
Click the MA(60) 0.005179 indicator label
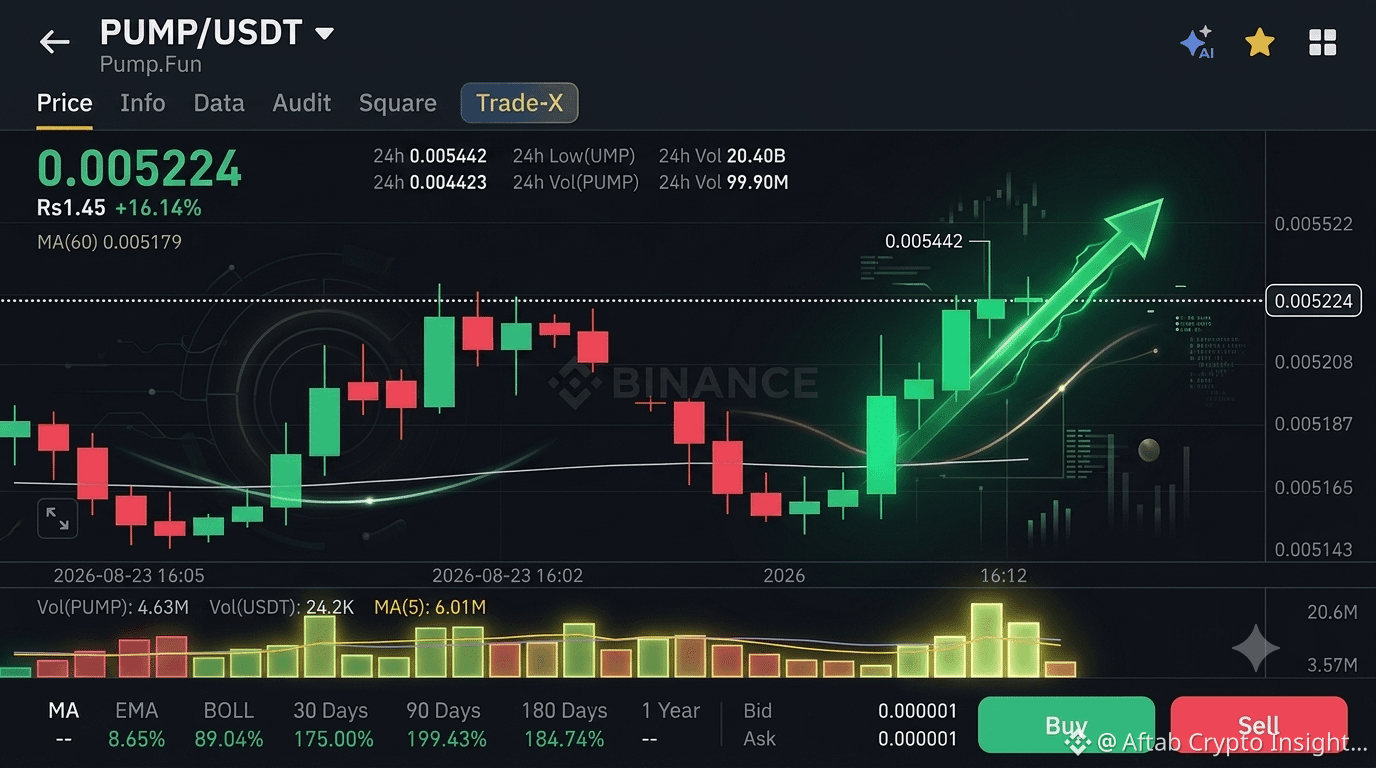coord(109,242)
